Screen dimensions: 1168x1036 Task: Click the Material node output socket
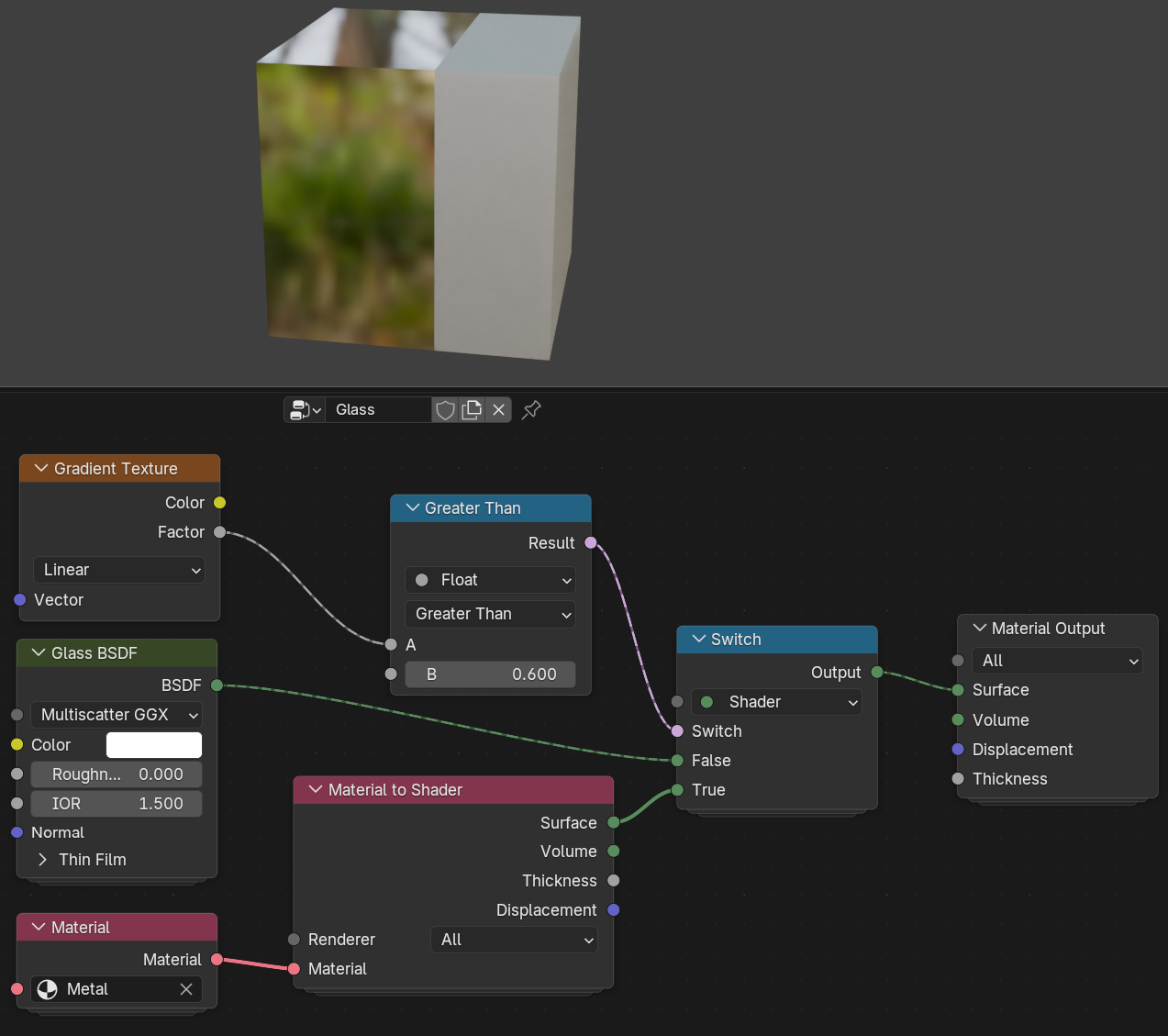tap(217, 959)
